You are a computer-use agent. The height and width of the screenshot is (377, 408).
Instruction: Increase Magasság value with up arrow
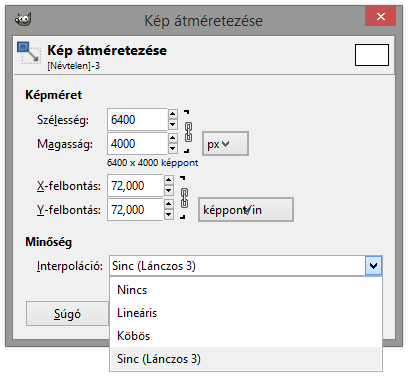point(172,138)
